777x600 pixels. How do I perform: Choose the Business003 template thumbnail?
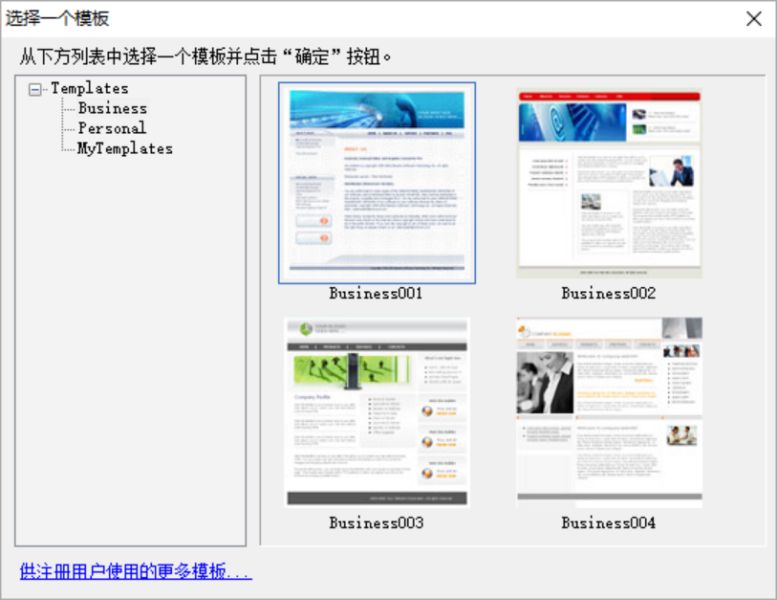pos(376,412)
